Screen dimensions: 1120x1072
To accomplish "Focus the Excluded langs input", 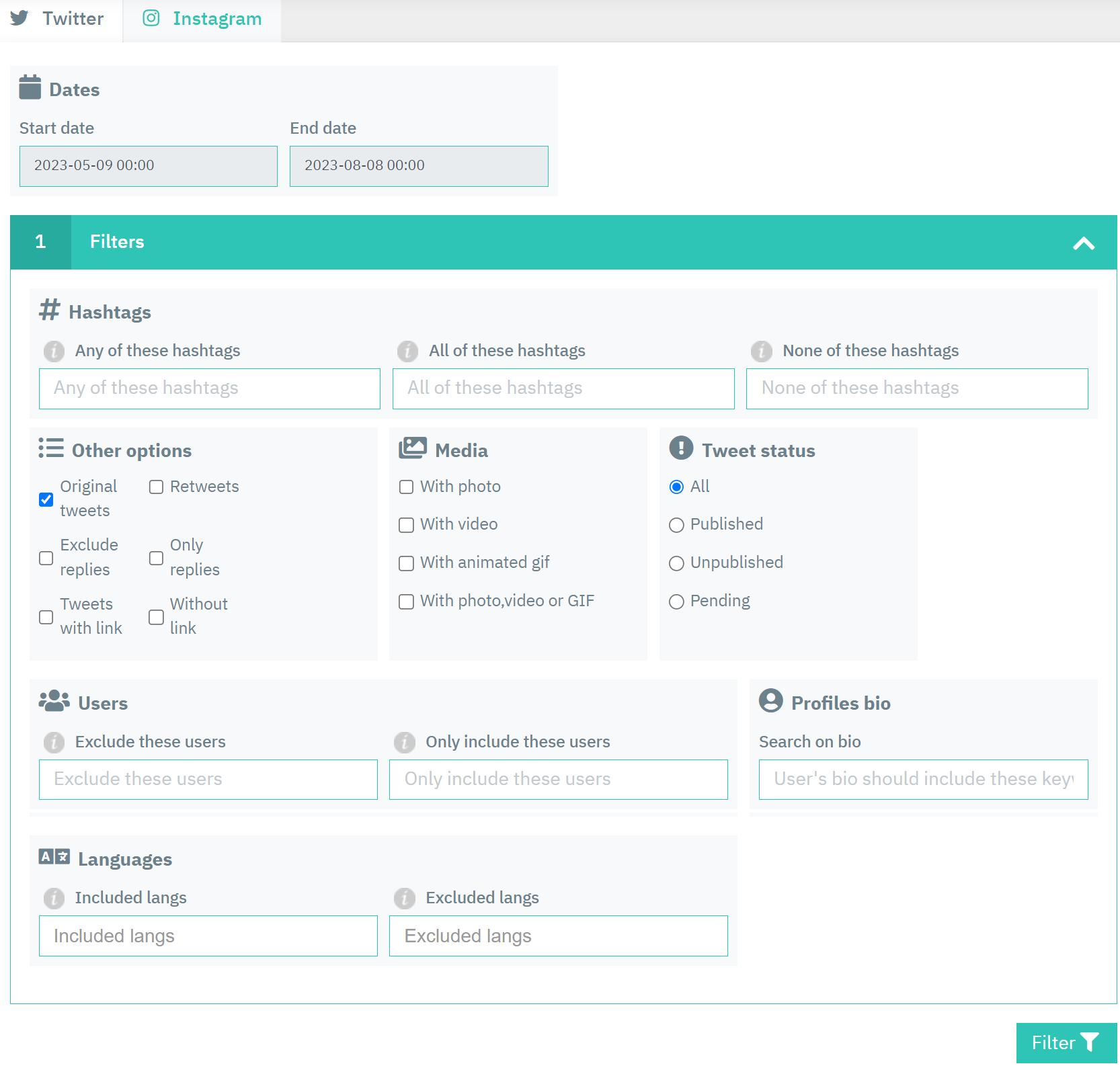I will tap(559, 936).
